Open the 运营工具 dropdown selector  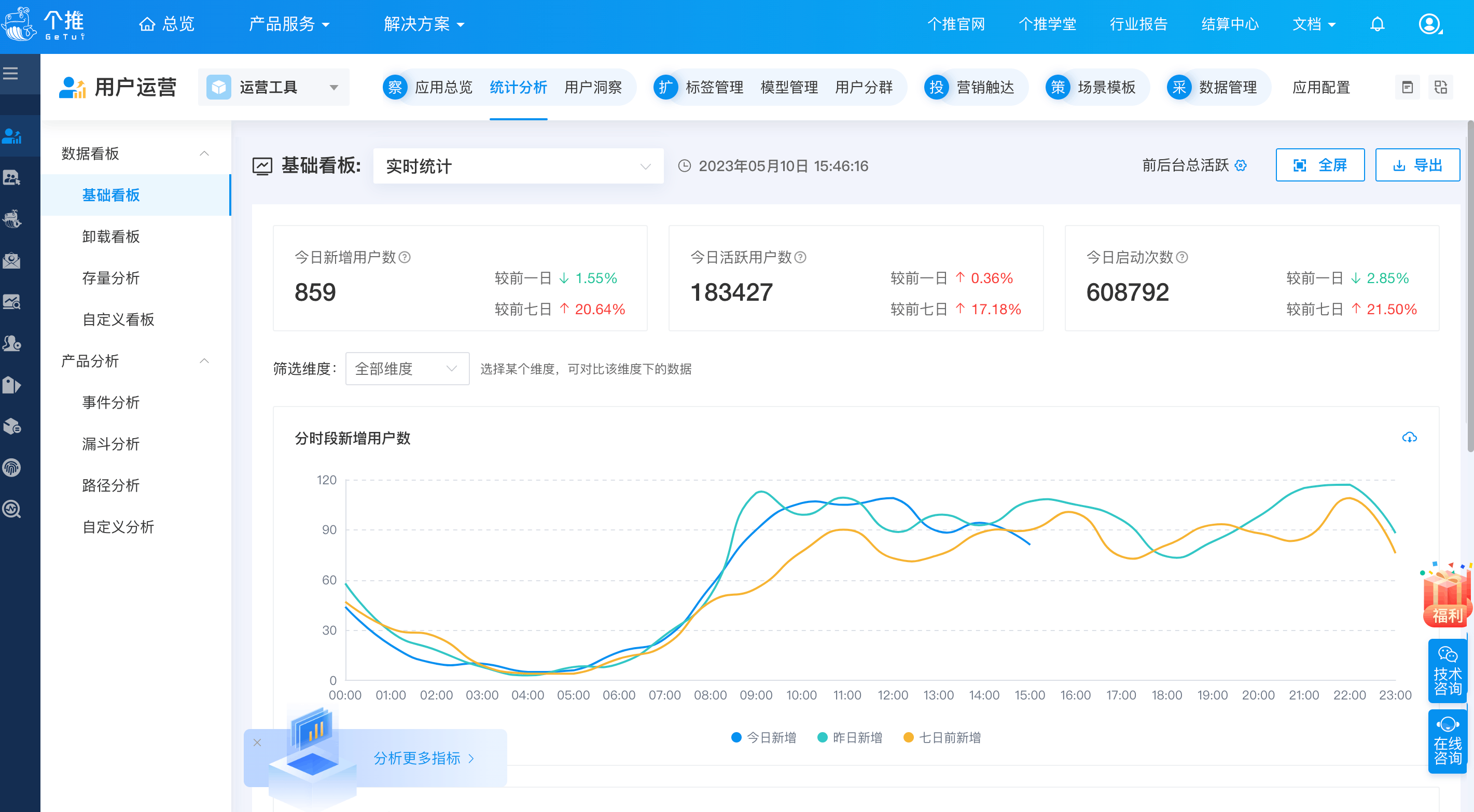pyautogui.click(x=273, y=88)
